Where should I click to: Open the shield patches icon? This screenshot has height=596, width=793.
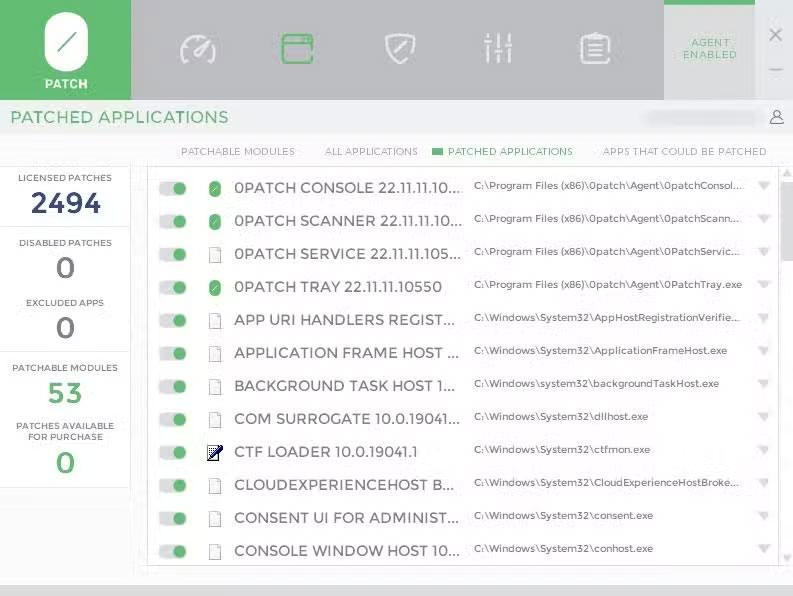pos(400,48)
